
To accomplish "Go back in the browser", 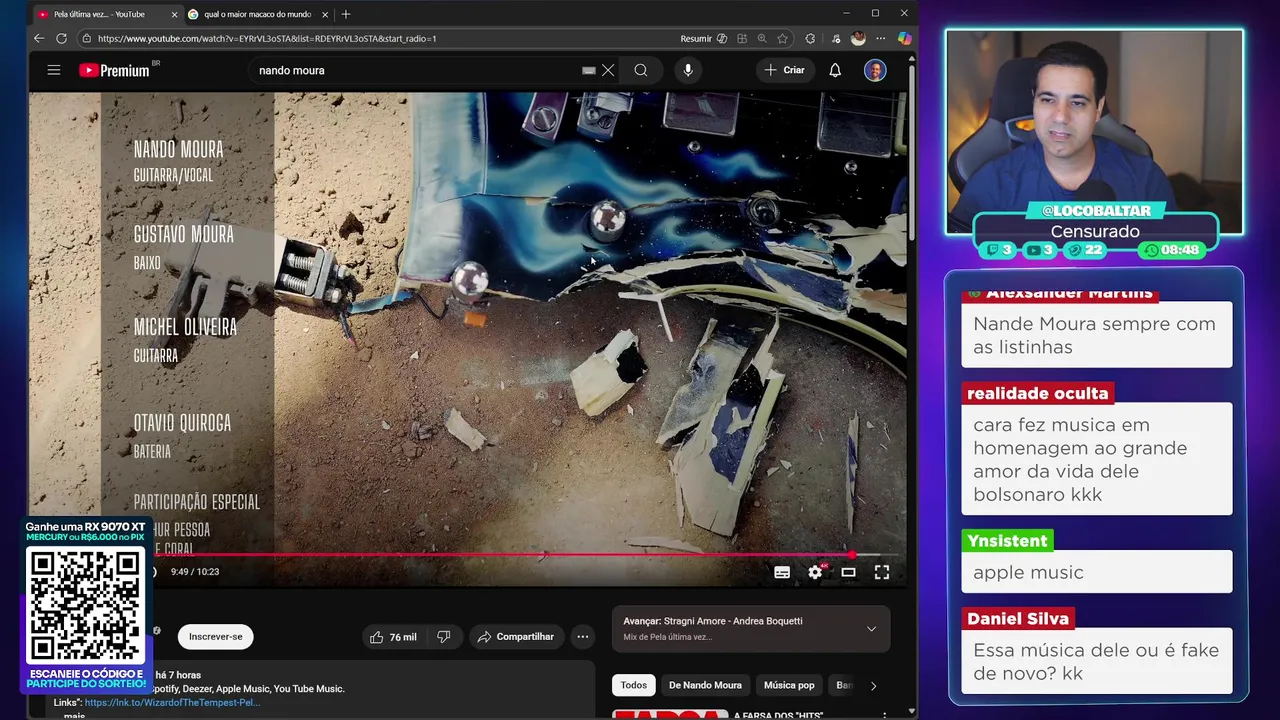I will pos(39,38).
